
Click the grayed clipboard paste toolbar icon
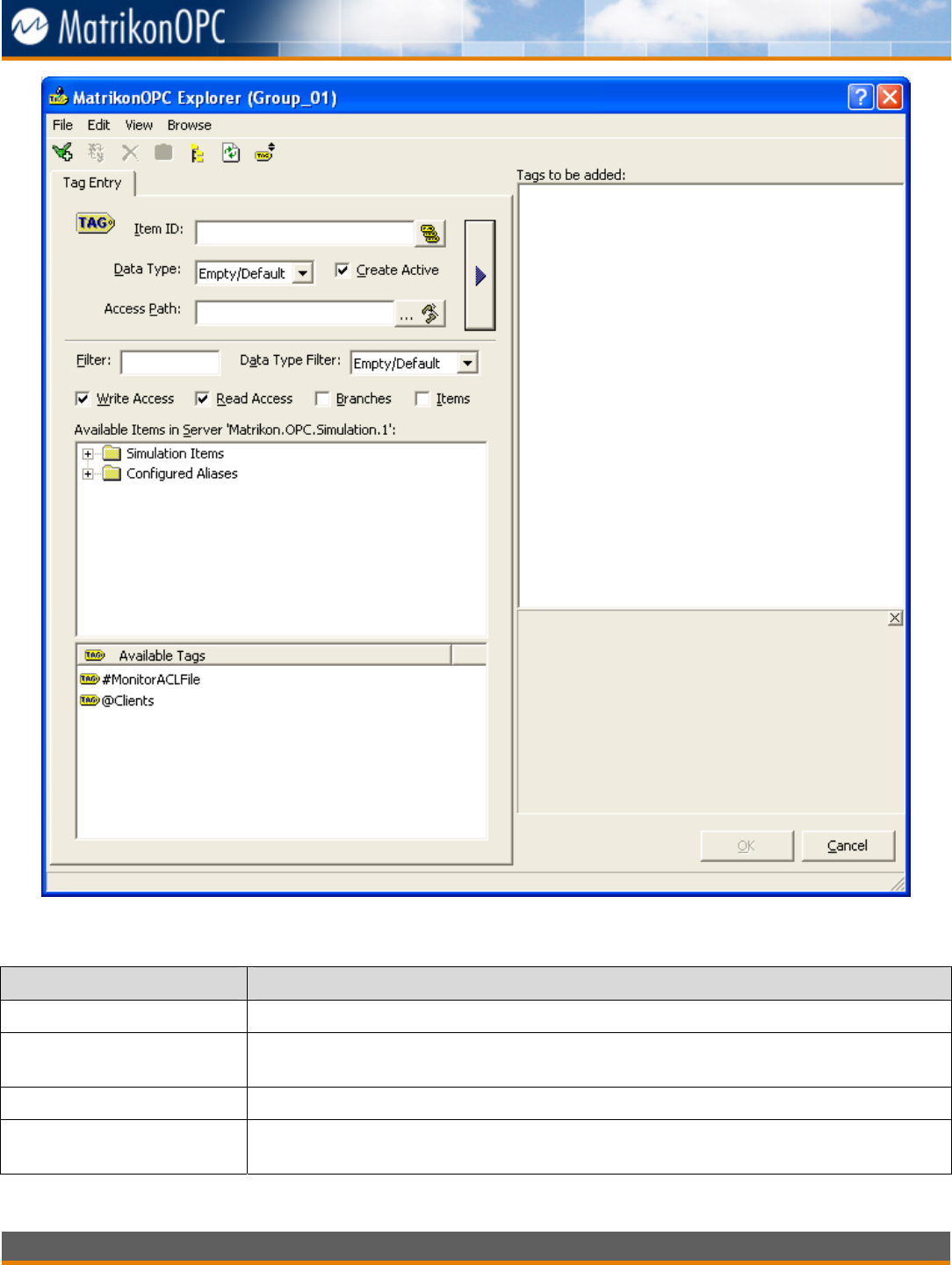coord(163,152)
